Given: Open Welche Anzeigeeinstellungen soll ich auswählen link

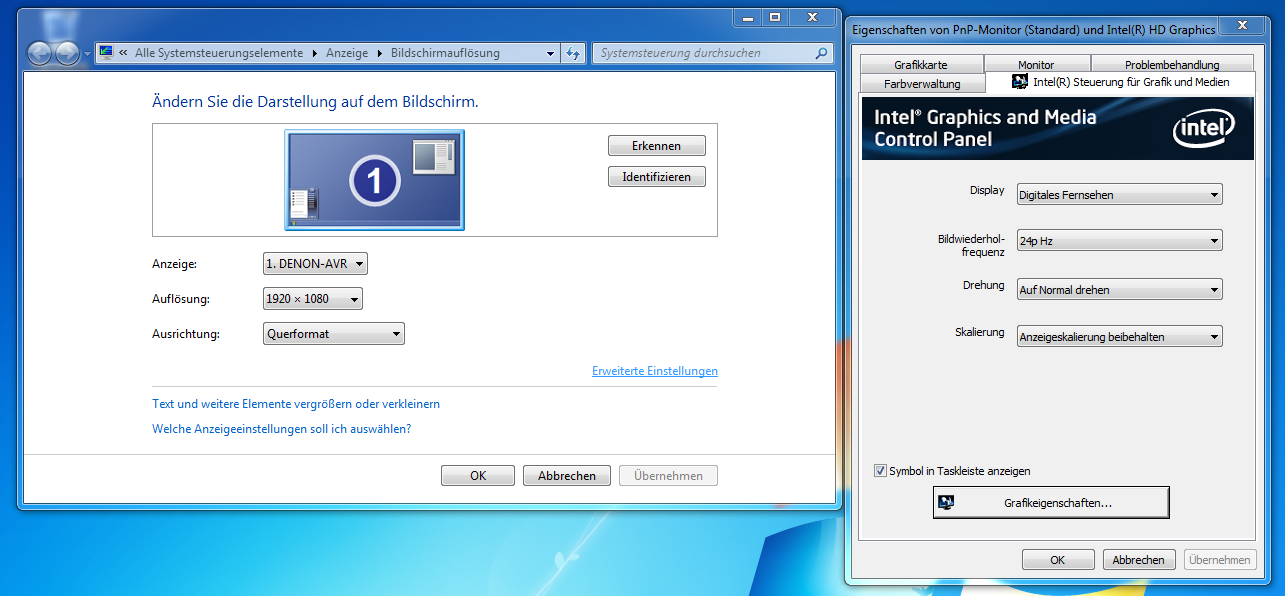Looking at the screenshot, I should pos(282,429).
